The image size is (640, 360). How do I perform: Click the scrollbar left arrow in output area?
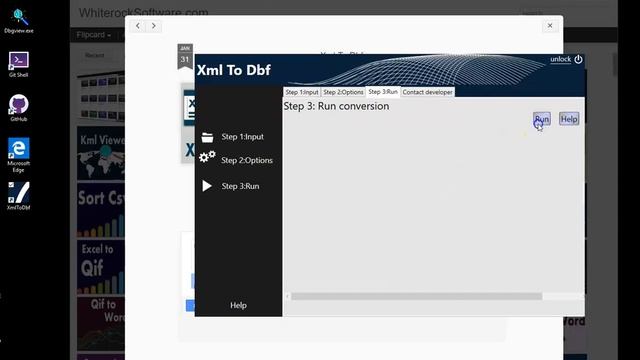[287, 296]
